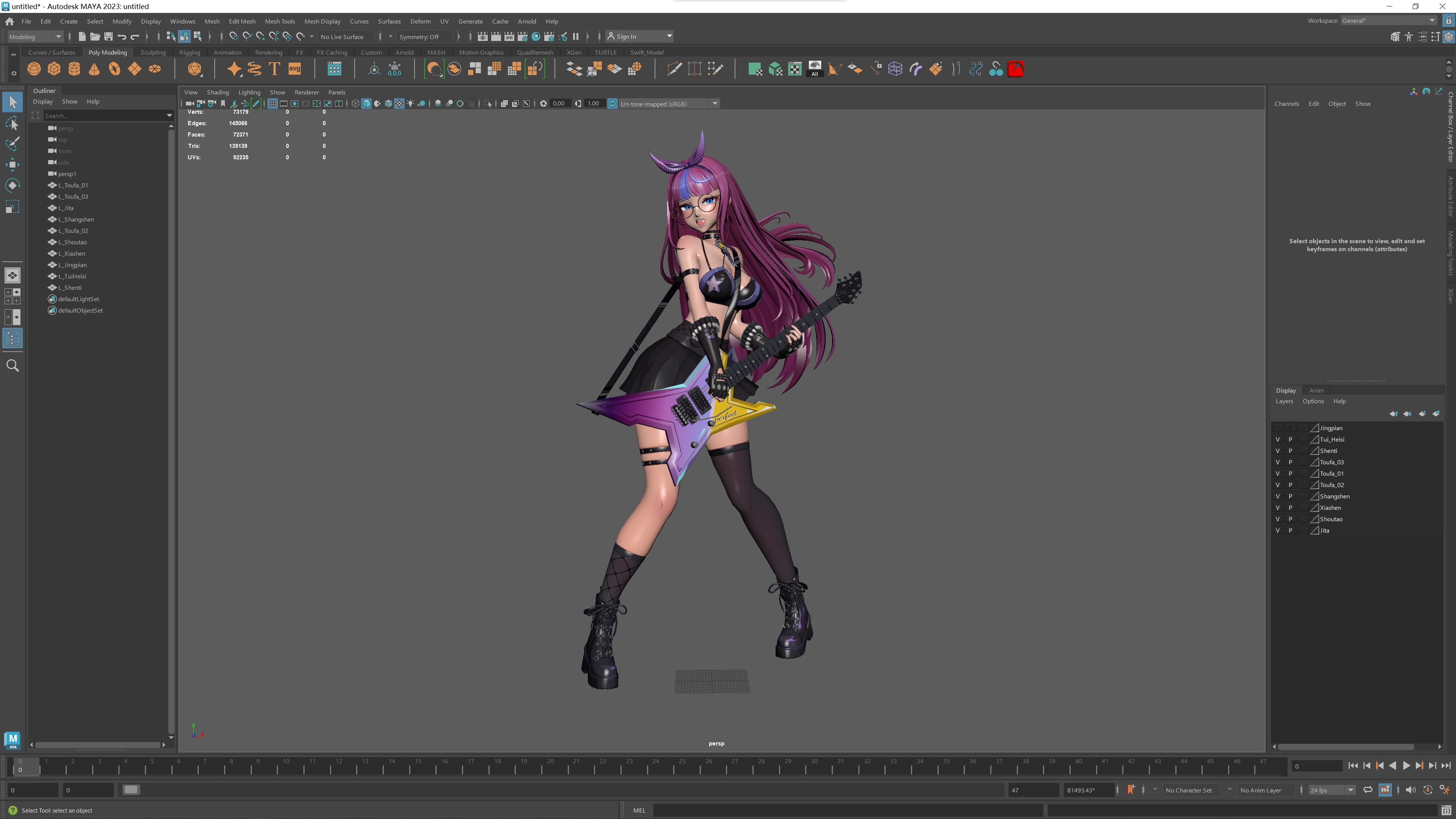This screenshot has height=819, width=1456.
Task: Toggle visibility V of Jita layer
Action: [1277, 530]
